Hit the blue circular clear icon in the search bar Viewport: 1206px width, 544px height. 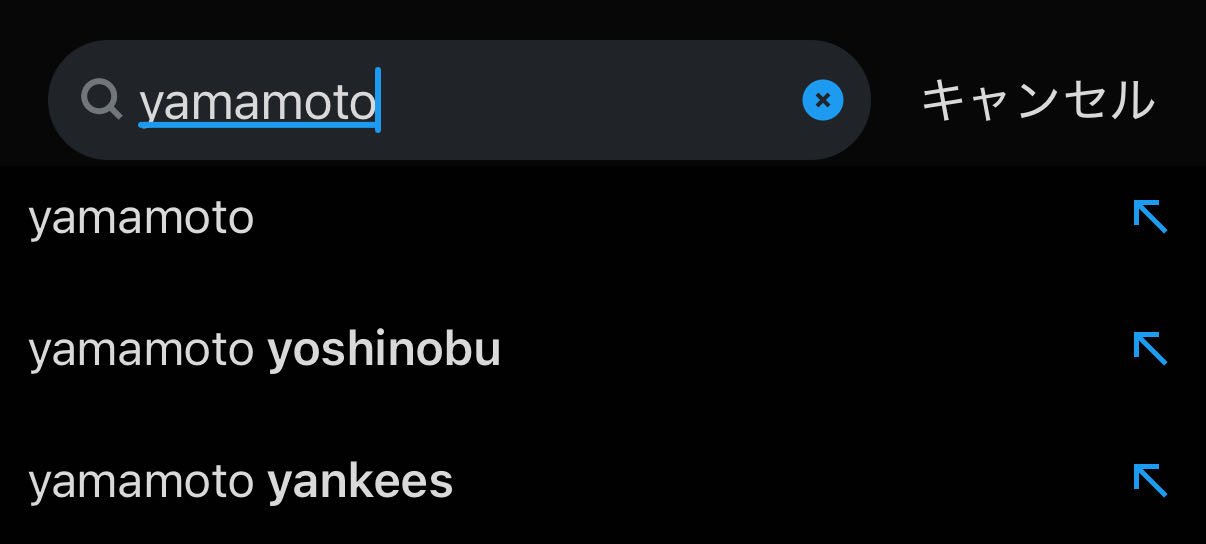822,100
